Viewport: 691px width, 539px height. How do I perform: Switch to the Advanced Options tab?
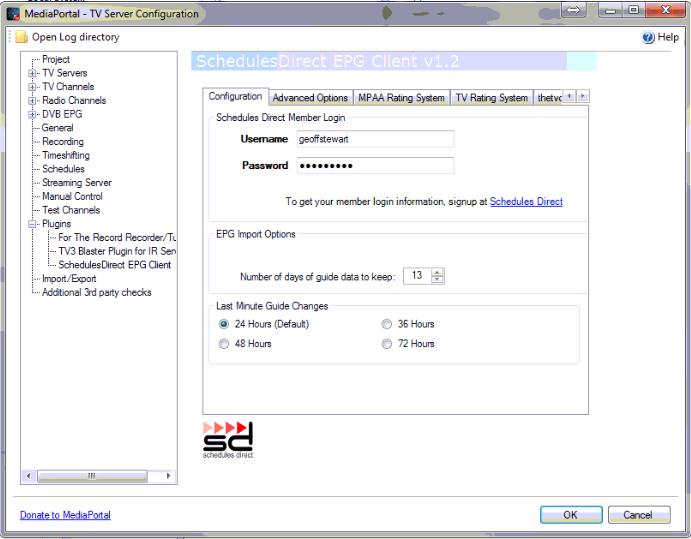click(x=310, y=98)
